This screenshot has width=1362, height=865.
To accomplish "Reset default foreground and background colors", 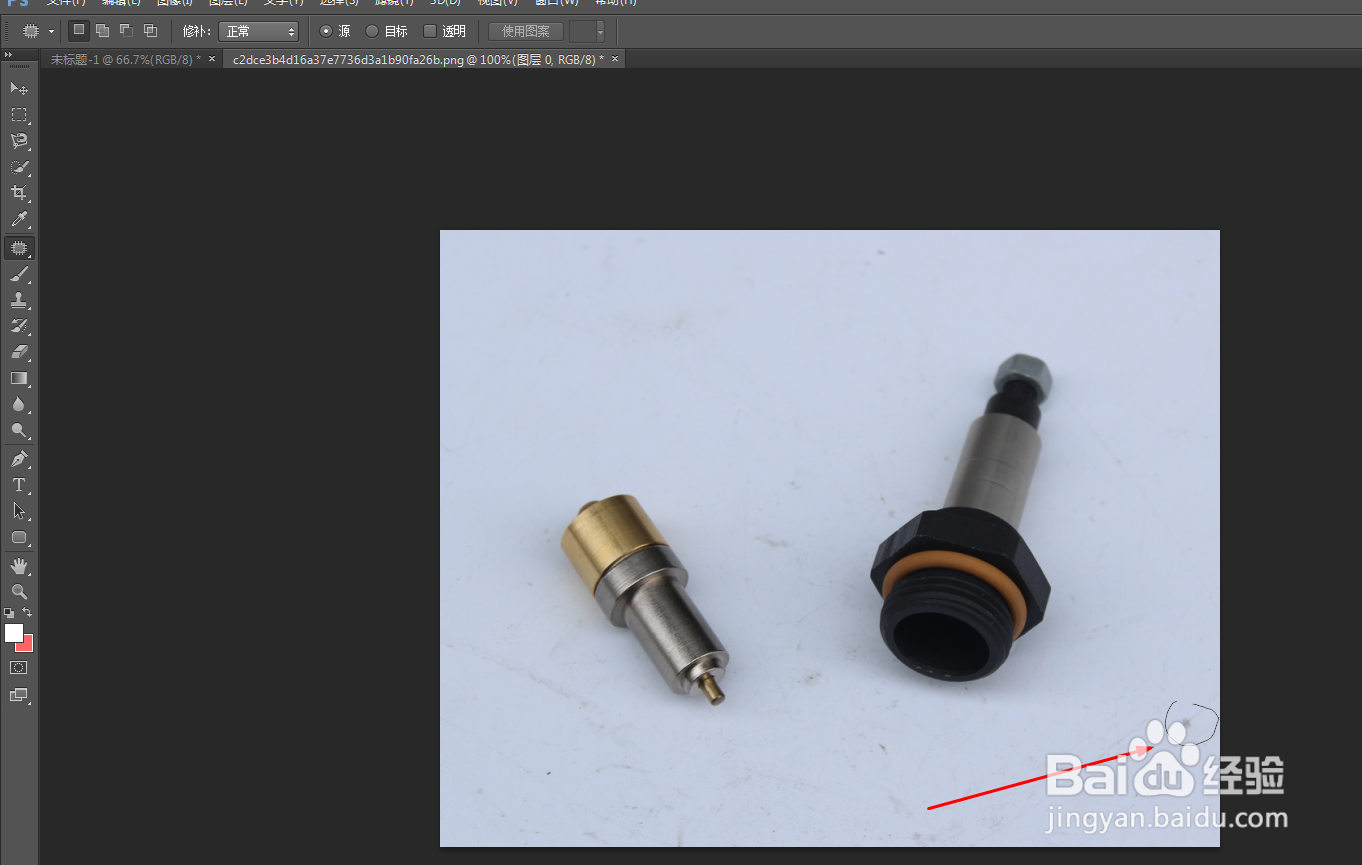I will 9,612.
